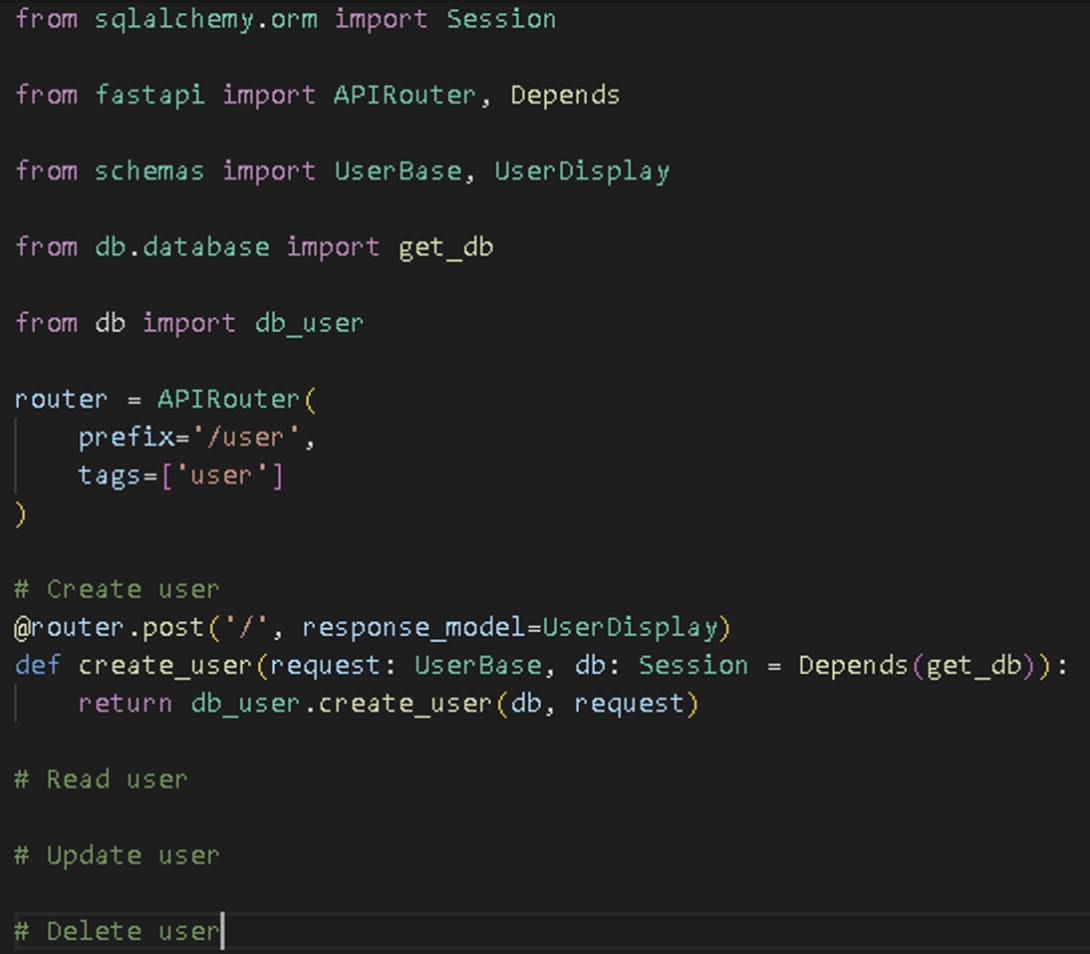Click "Session" in the sqlalchemy import line

501,19
